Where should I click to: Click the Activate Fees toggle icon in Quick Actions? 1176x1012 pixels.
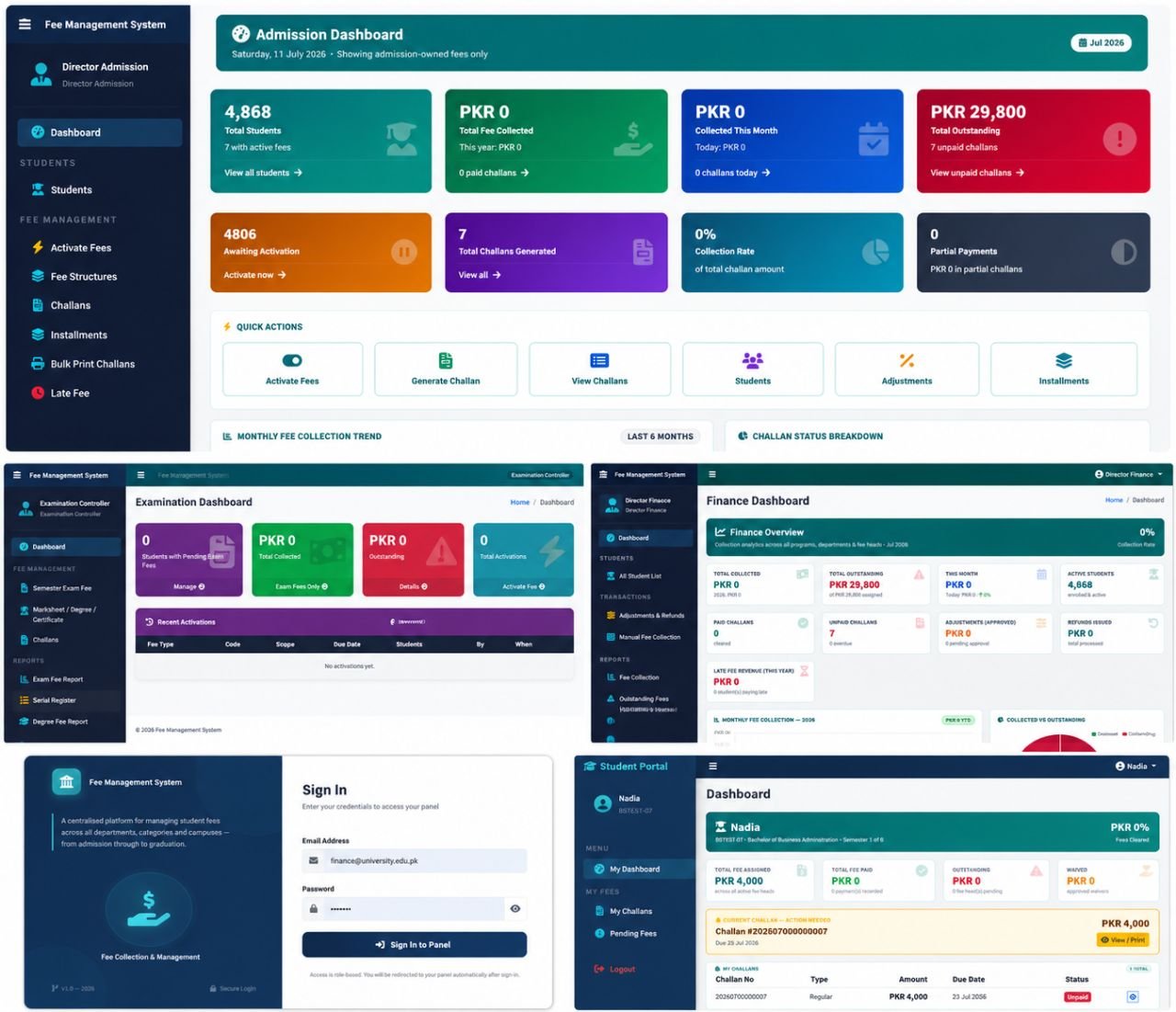[x=292, y=360]
